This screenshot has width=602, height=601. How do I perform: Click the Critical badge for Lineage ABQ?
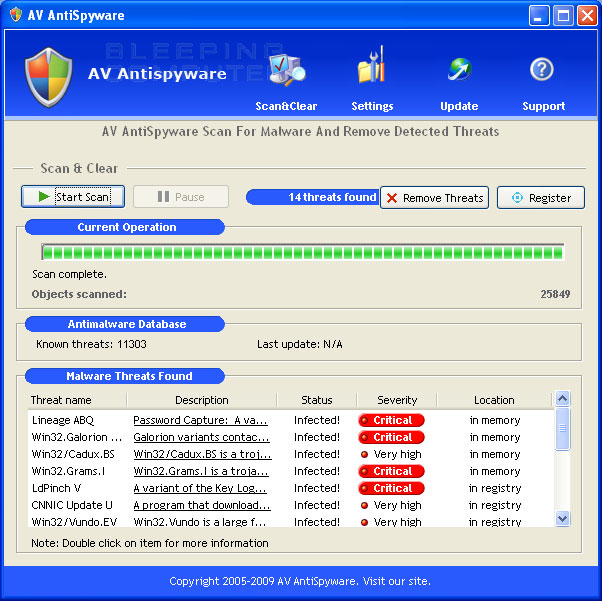391,420
